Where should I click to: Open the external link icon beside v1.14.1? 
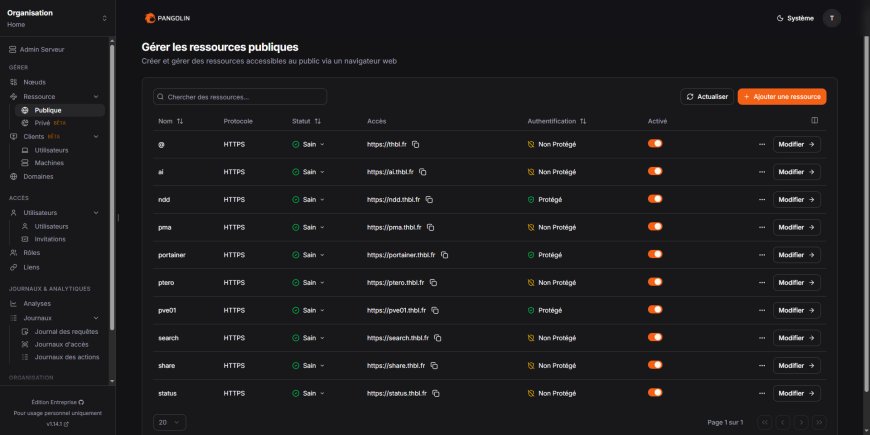click(67, 424)
